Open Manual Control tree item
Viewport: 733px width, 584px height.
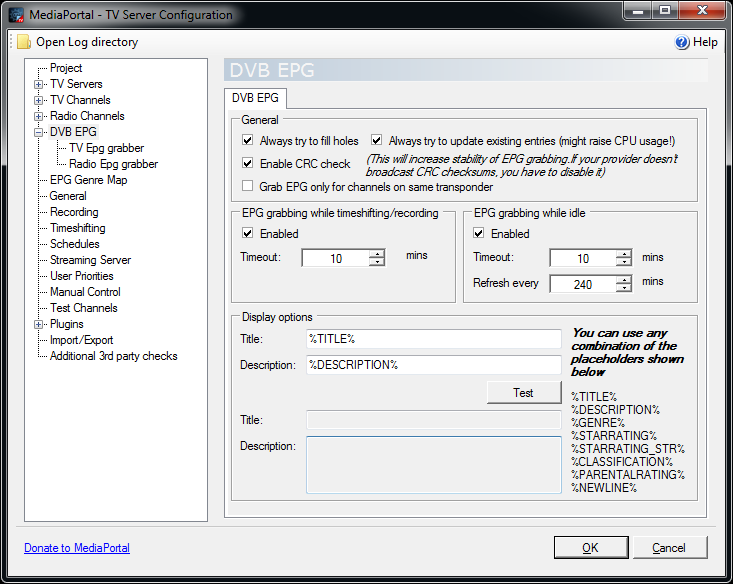[85, 292]
